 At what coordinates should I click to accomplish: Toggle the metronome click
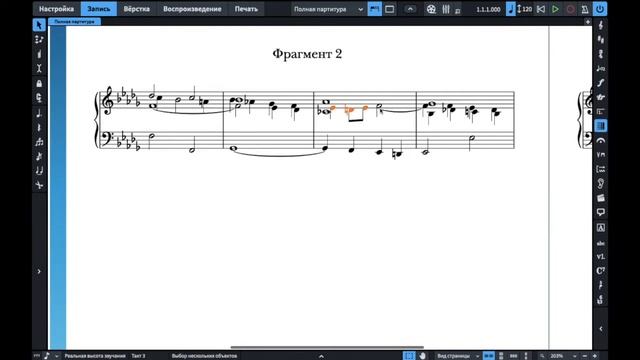(584, 9)
